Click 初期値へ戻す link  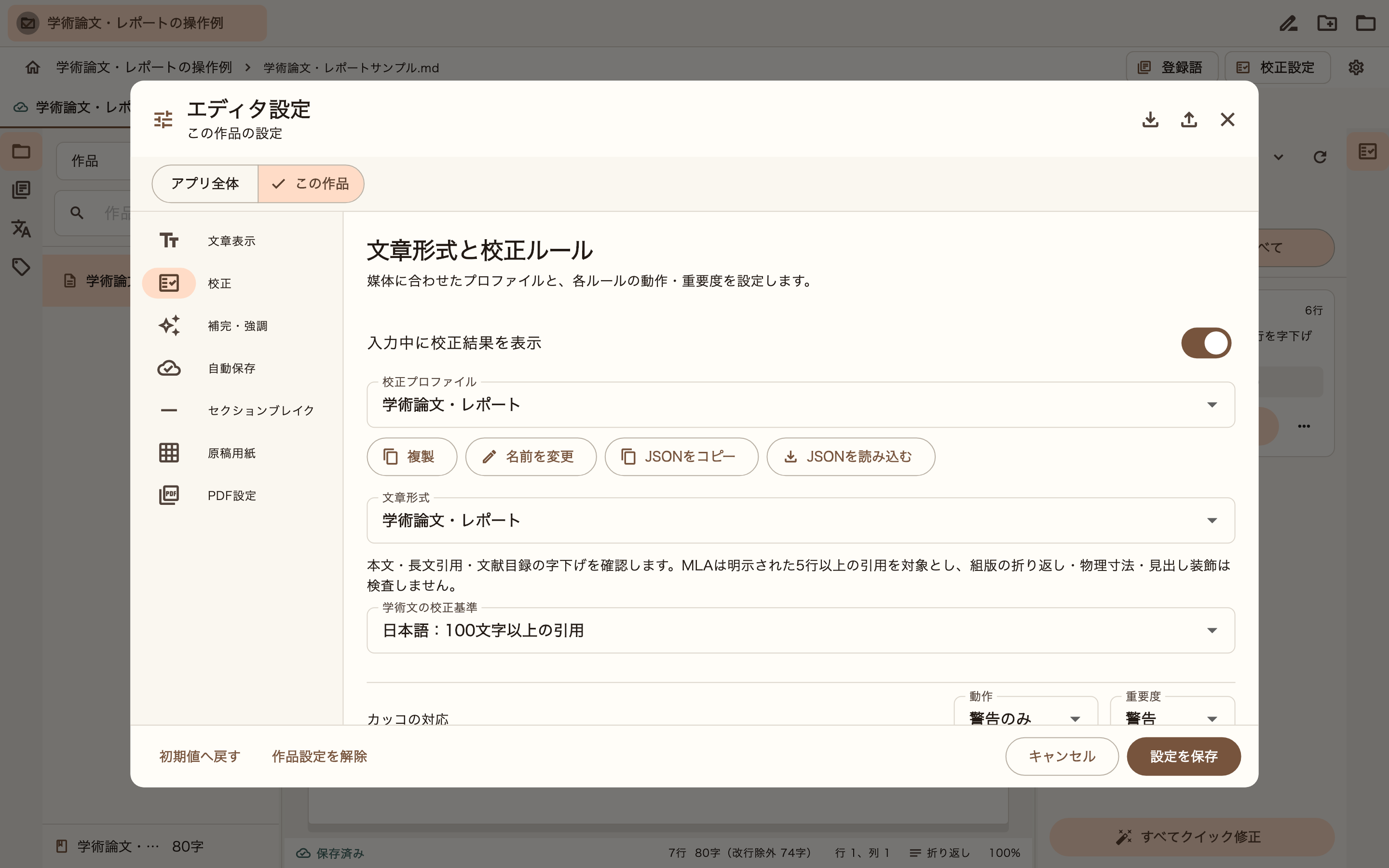click(200, 757)
